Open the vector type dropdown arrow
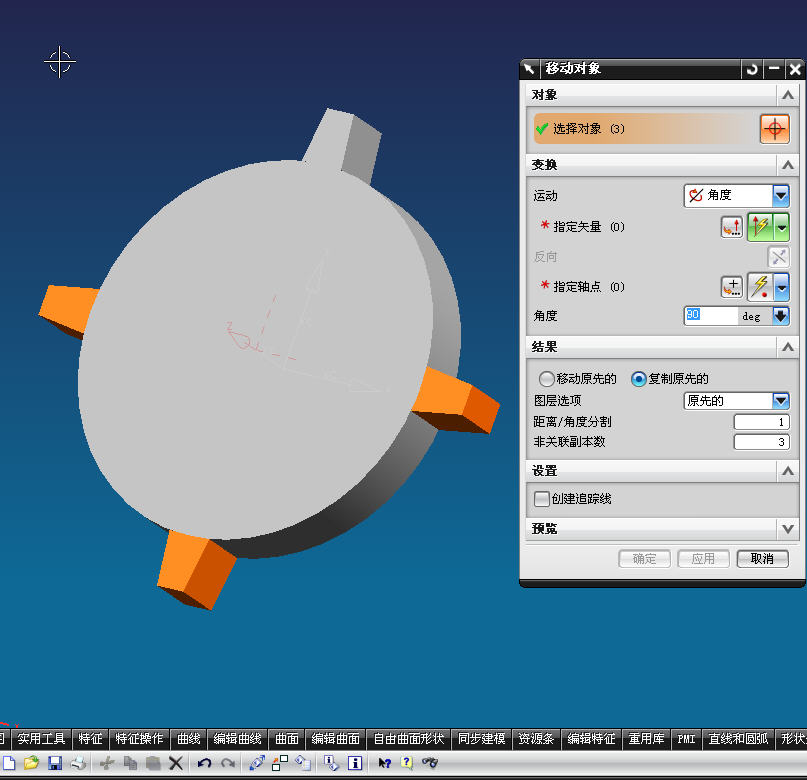 coord(782,227)
